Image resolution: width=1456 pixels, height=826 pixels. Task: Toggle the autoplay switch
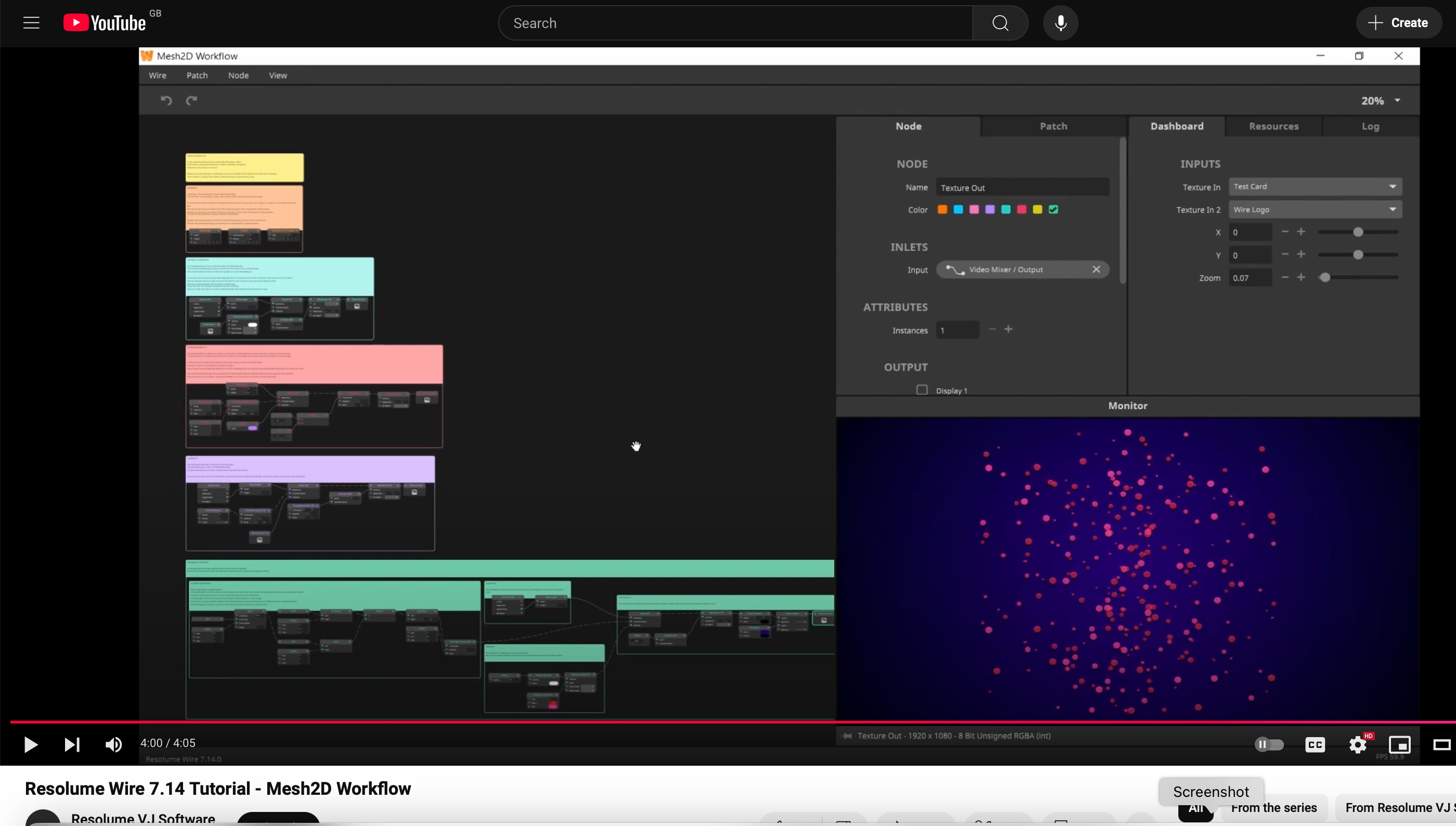(x=1269, y=744)
